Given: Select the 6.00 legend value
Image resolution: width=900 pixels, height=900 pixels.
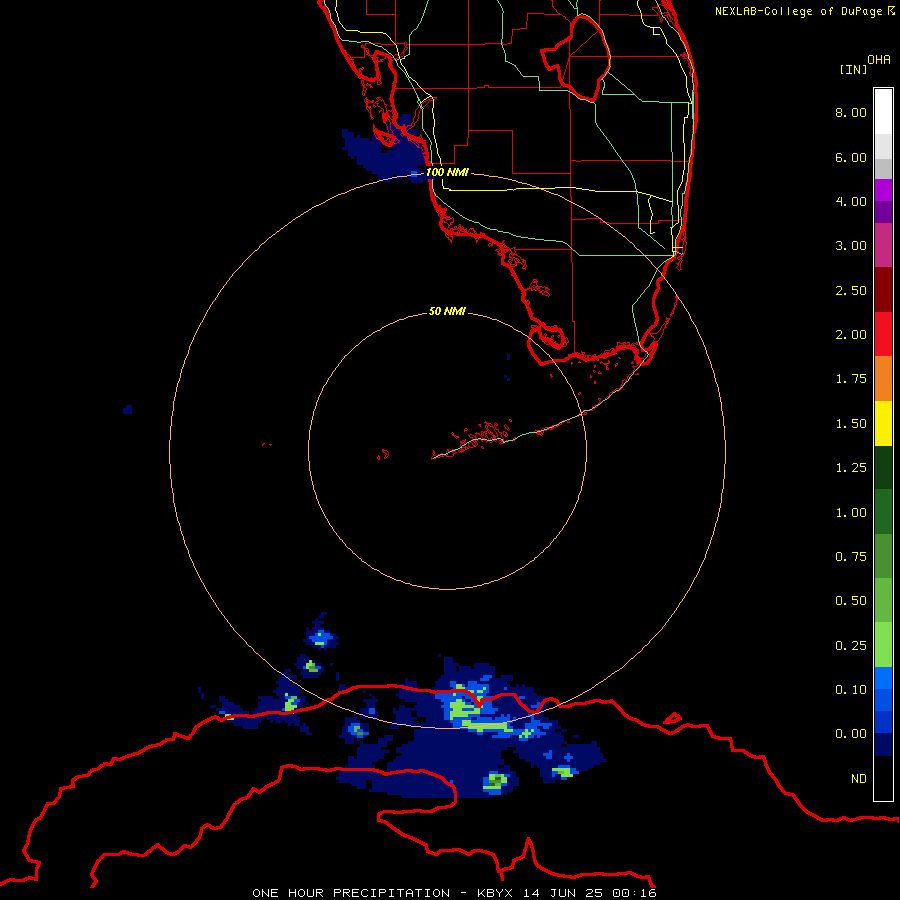Looking at the screenshot, I should 851,157.
